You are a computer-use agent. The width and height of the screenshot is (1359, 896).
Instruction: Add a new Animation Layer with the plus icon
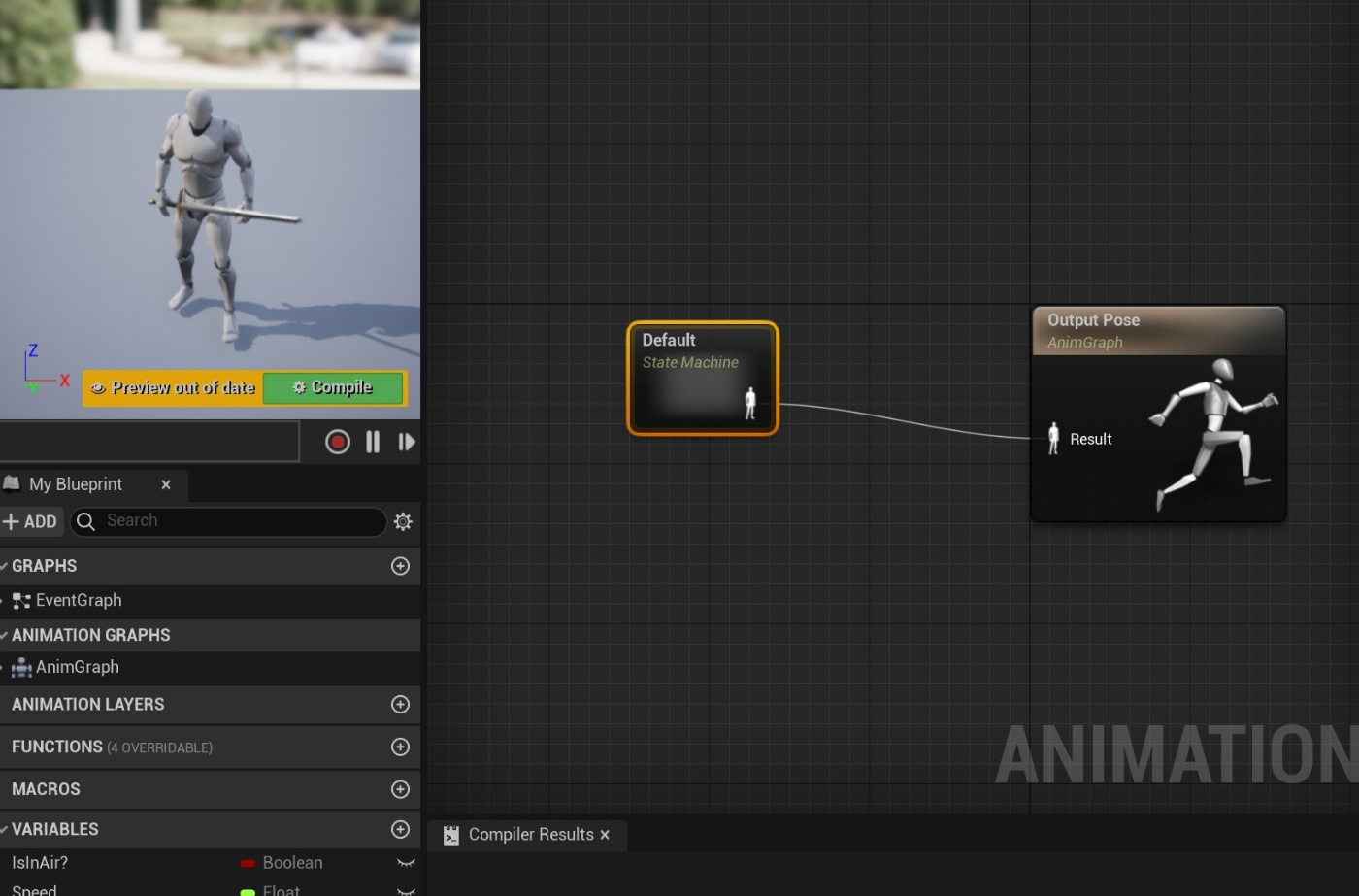(x=400, y=704)
